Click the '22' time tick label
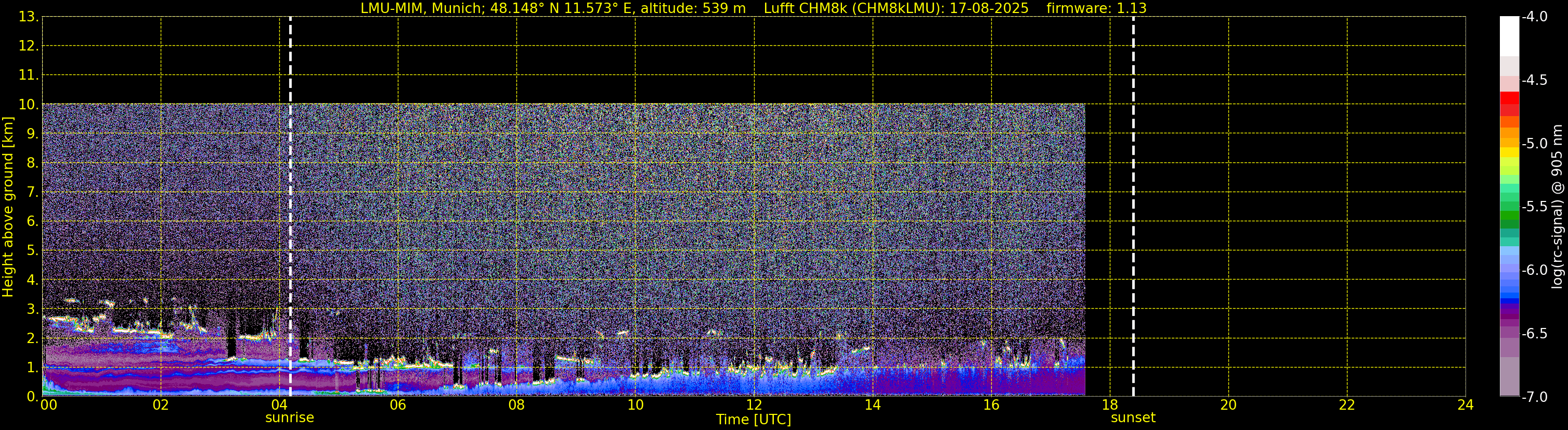The image size is (1568, 430). click(x=1347, y=405)
